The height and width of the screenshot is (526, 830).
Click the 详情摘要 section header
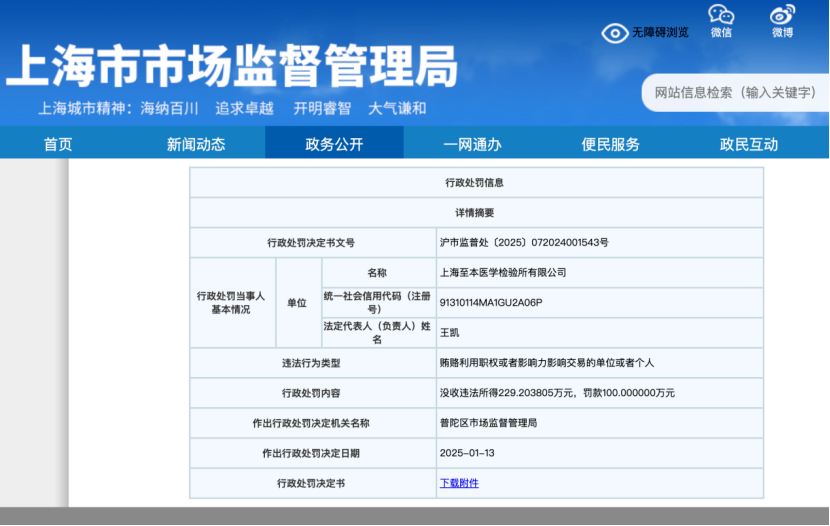coord(474,213)
